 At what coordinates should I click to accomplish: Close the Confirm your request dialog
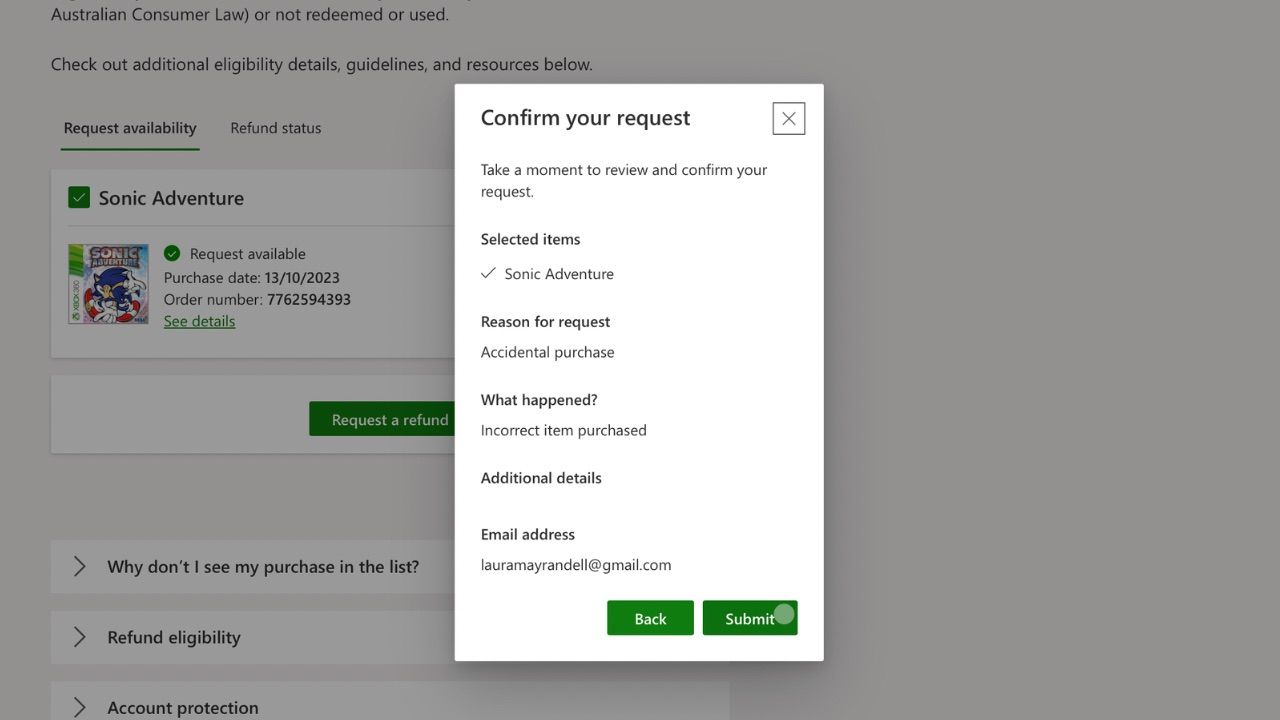tap(788, 119)
